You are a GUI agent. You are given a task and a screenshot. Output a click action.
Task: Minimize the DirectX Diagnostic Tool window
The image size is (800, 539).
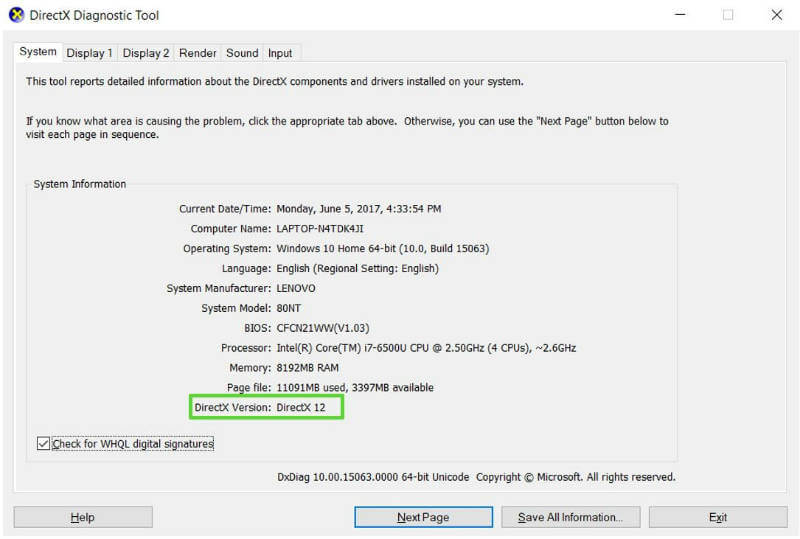tap(680, 15)
